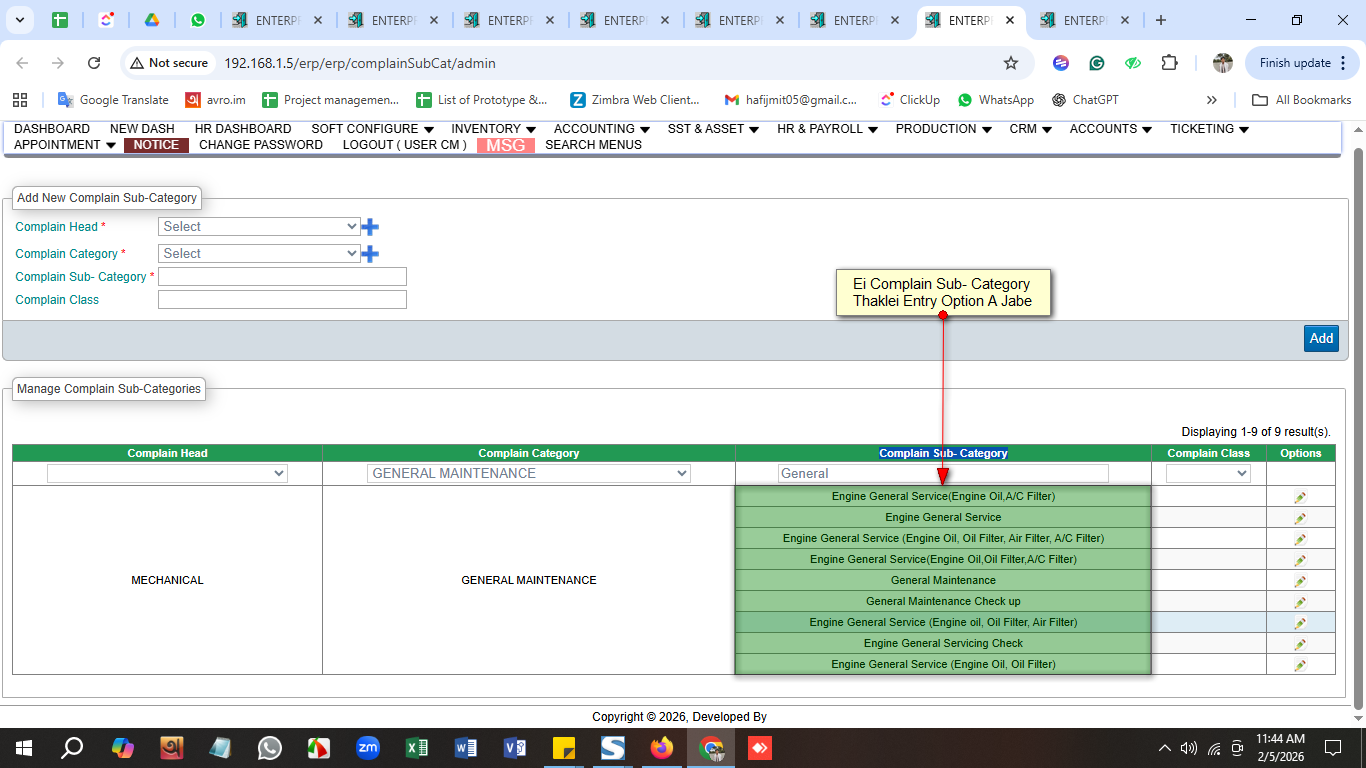1366x768 pixels.
Task: Click the plus icon beside Complain Category
Action: 370,254
